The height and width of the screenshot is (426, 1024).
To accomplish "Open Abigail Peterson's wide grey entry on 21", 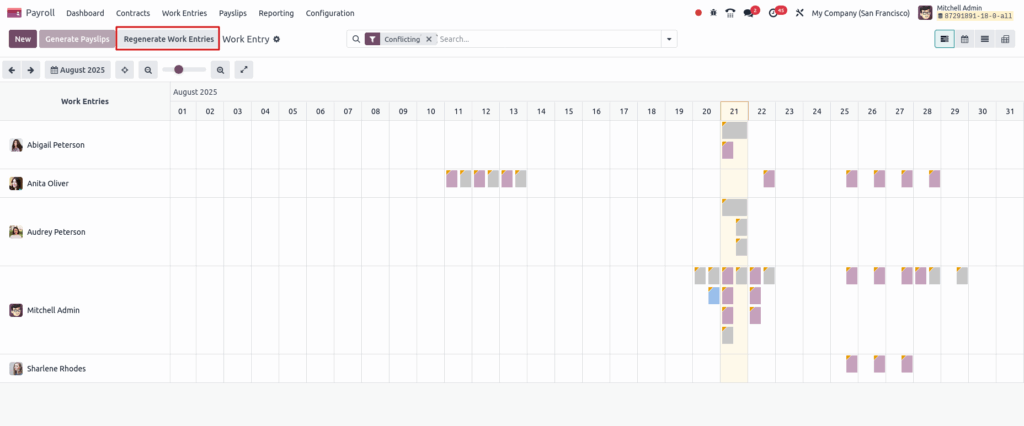I will pos(734,131).
